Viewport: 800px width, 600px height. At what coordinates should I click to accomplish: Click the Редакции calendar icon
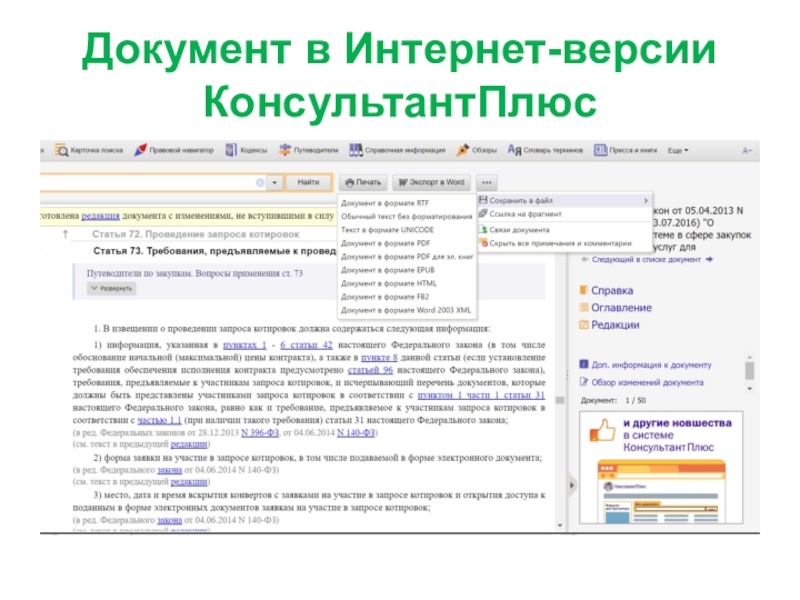pyautogui.click(x=584, y=324)
